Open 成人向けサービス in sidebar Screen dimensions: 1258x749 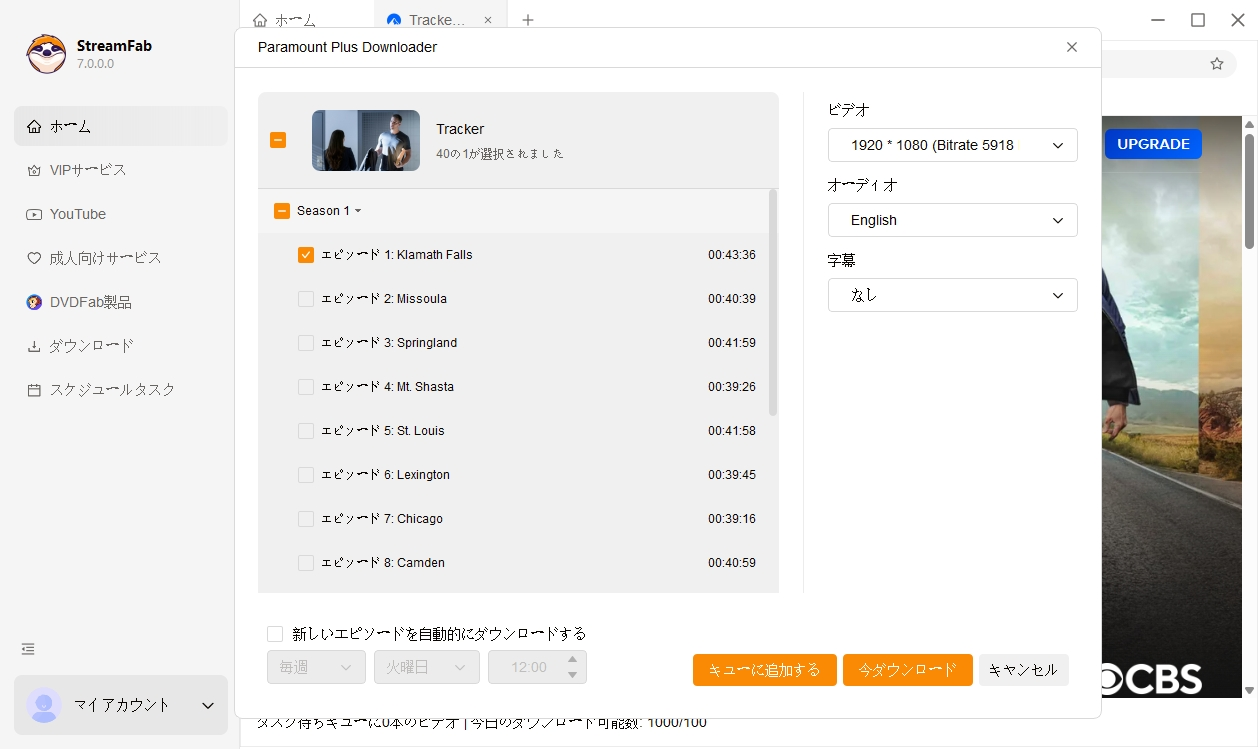coord(105,258)
